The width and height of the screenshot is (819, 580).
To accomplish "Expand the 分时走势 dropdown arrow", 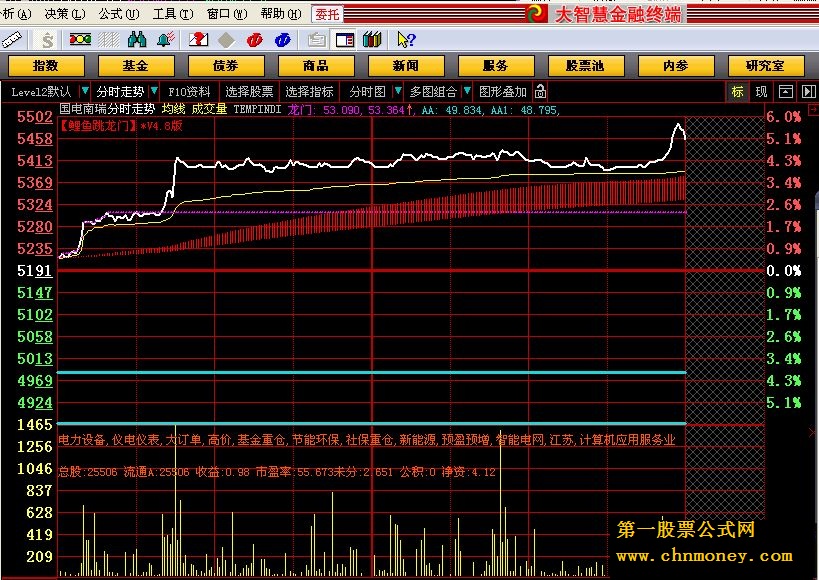I will click(x=154, y=91).
